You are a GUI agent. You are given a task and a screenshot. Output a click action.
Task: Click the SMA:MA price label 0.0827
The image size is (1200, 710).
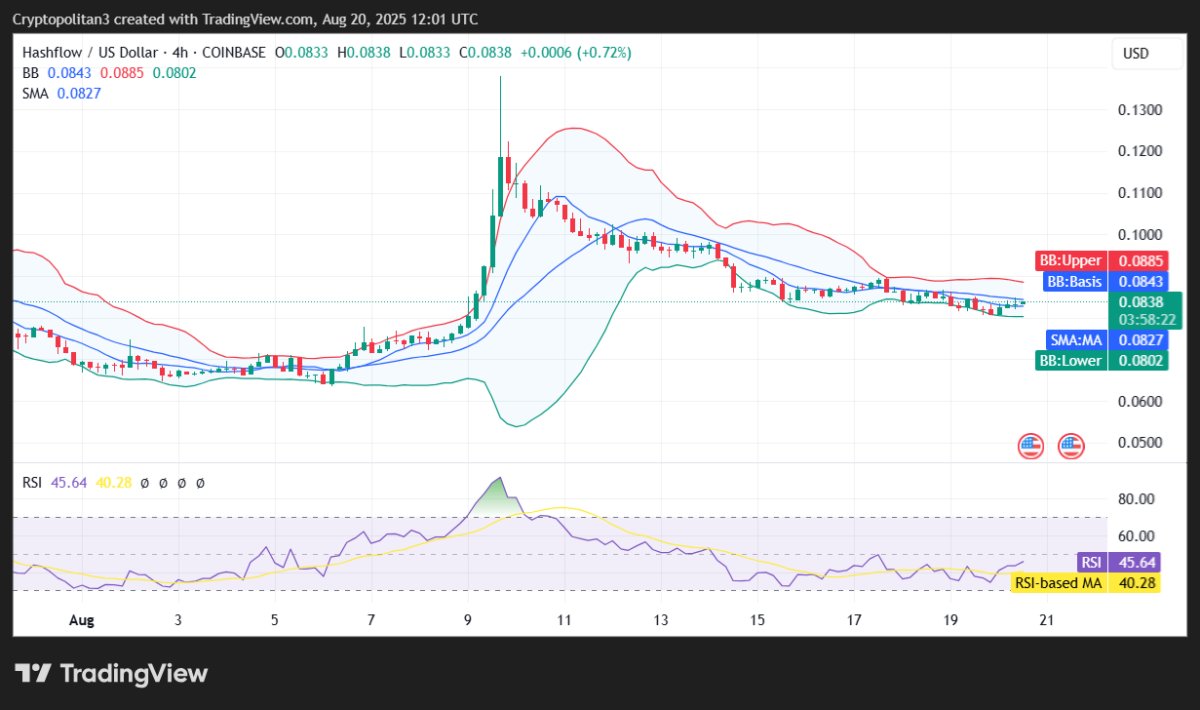1139,340
